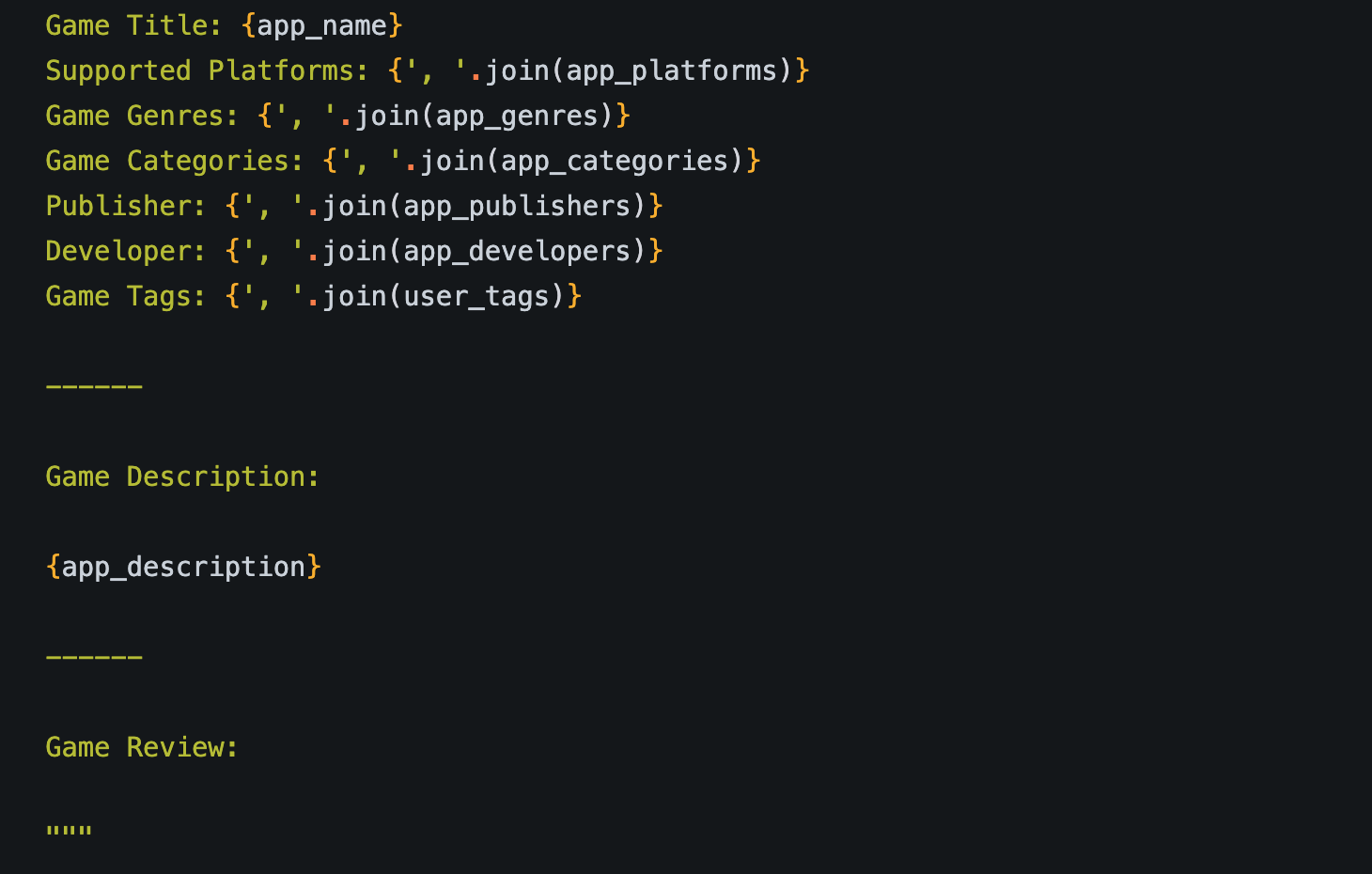
Task: Click the "Game Categories:" text
Action: [x=174, y=161]
